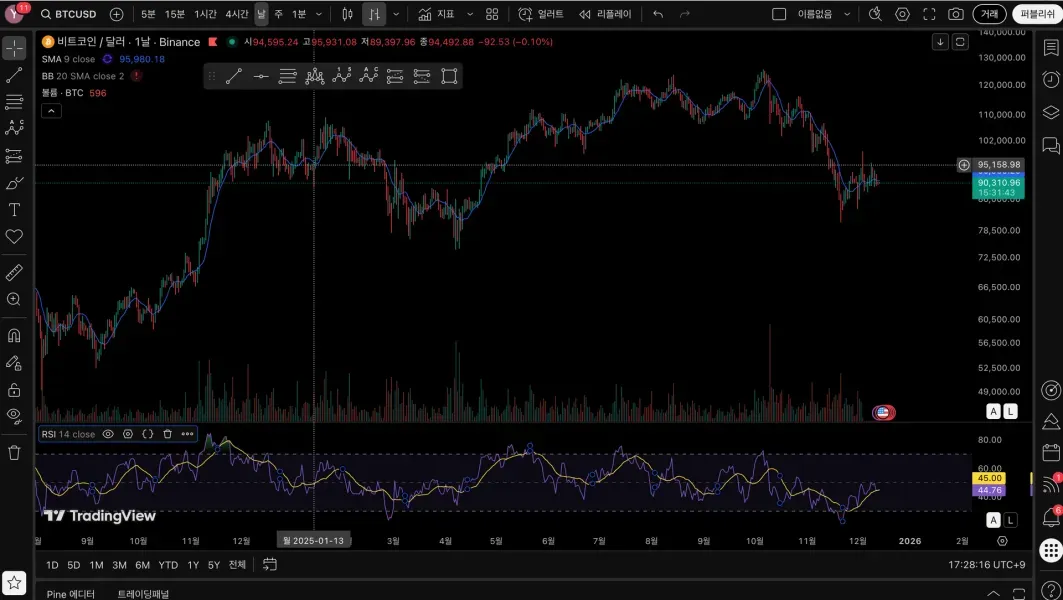1063x600 pixels.
Task: Hide the RSI indicator using eye icon
Action: (x=108, y=434)
